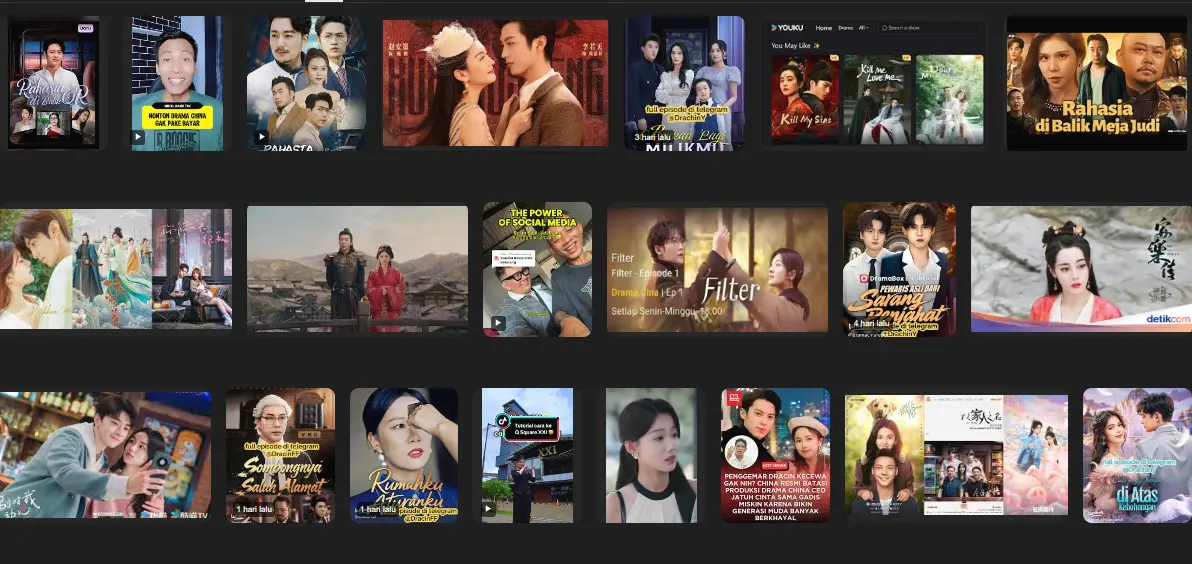Open the DramaBox 'Sarang Penjahat' poster
Screen dimensions: 1192x564
point(899,269)
